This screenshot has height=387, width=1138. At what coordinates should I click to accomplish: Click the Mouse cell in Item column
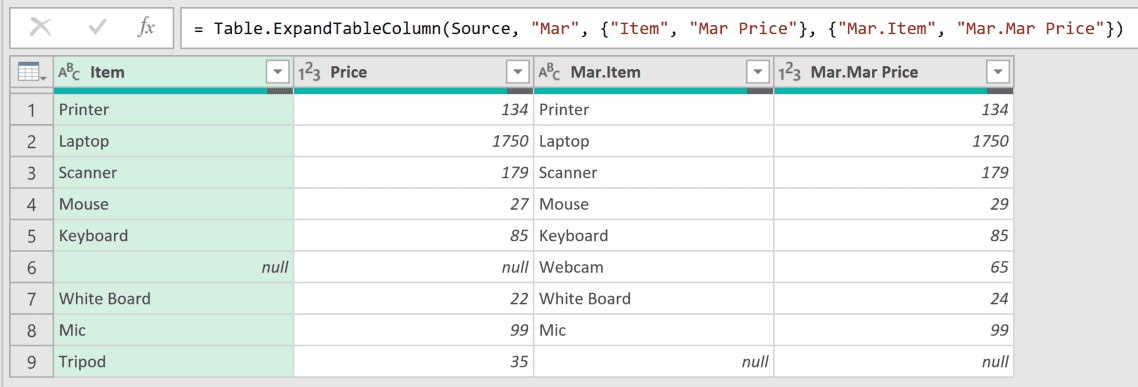tap(173, 205)
